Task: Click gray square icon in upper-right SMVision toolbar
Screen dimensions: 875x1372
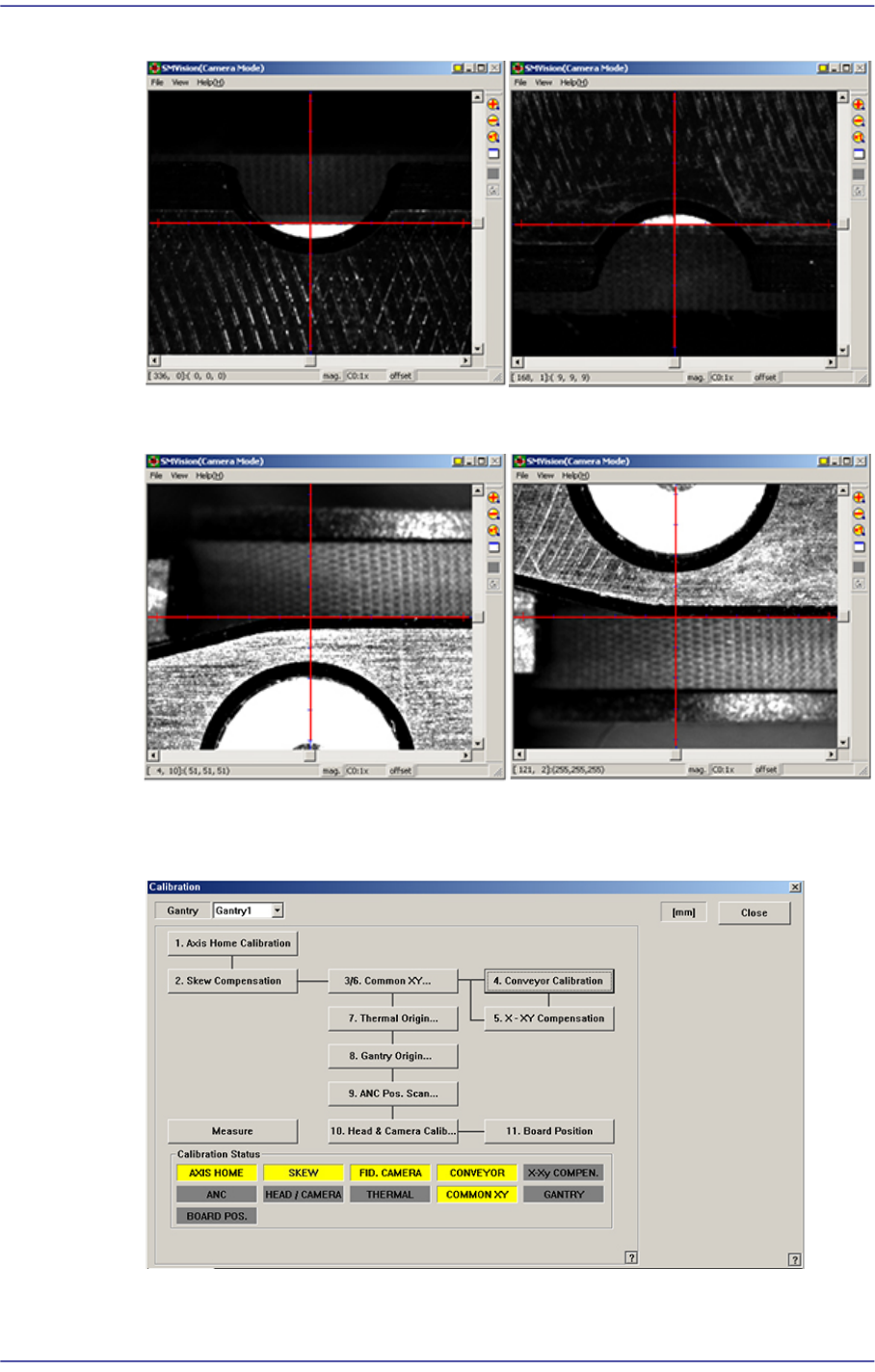Action: (x=858, y=173)
